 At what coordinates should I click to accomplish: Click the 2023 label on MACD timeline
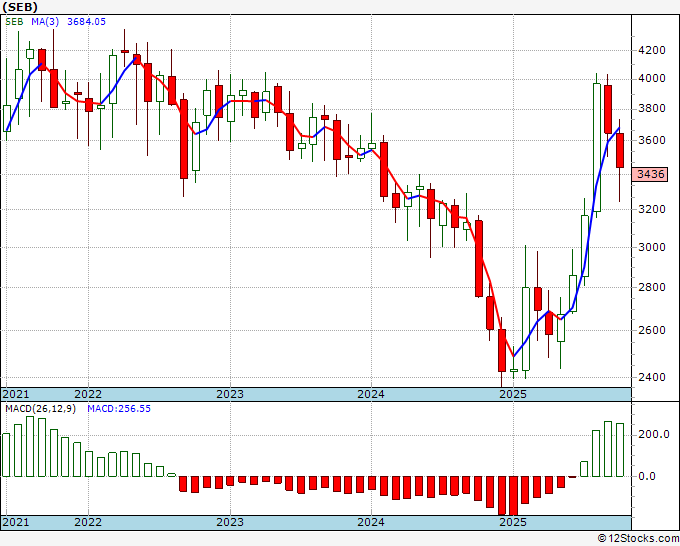[x=230, y=522]
